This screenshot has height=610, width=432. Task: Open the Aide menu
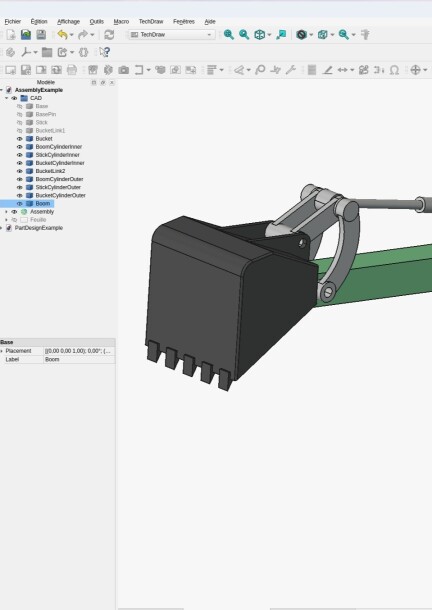tap(210, 21)
